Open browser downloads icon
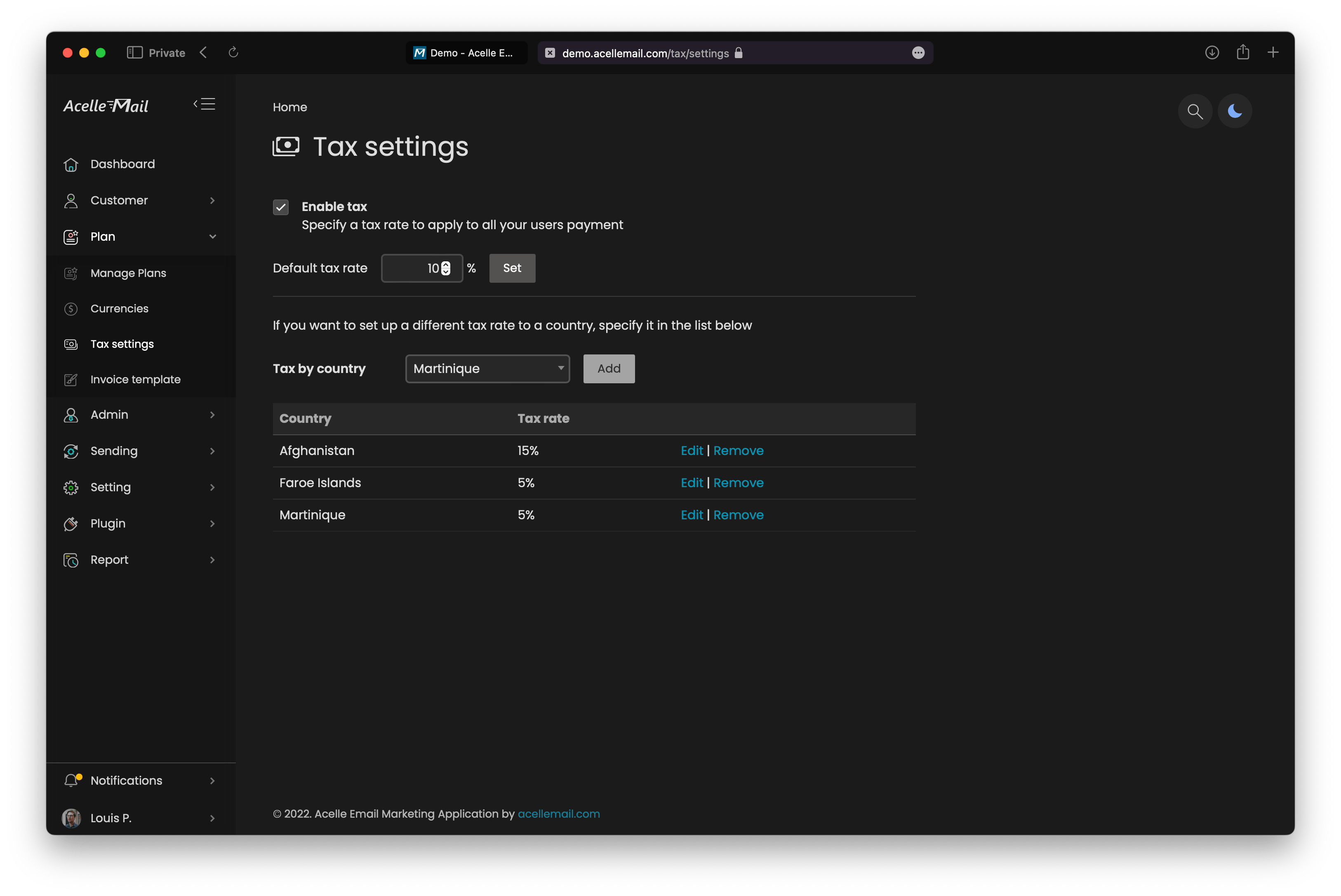This screenshot has height=896, width=1341. (x=1212, y=53)
